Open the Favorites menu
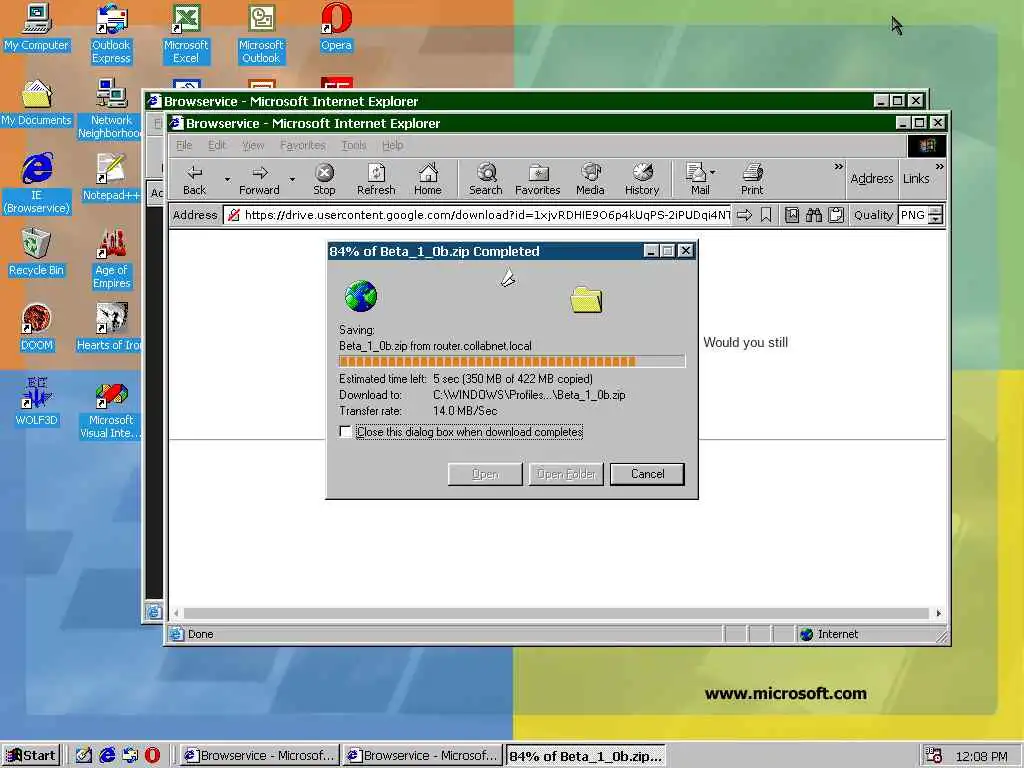The width and height of the screenshot is (1024, 768). (302, 145)
